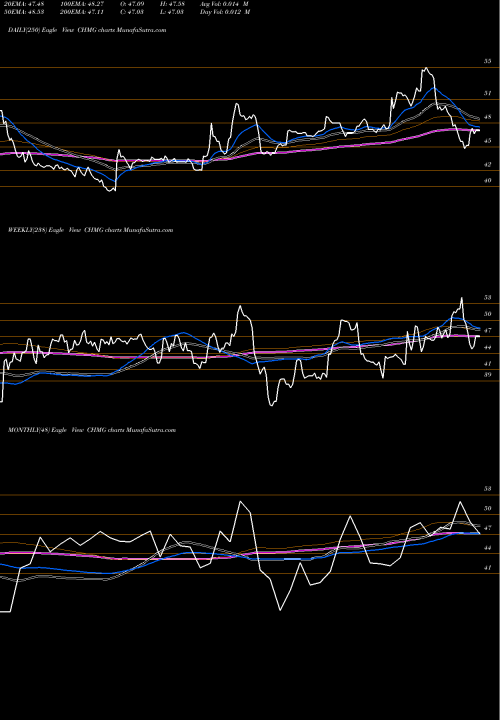Select the Open price 'O:' value
The height and width of the screenshot is (720, 500).
point(132,4)
